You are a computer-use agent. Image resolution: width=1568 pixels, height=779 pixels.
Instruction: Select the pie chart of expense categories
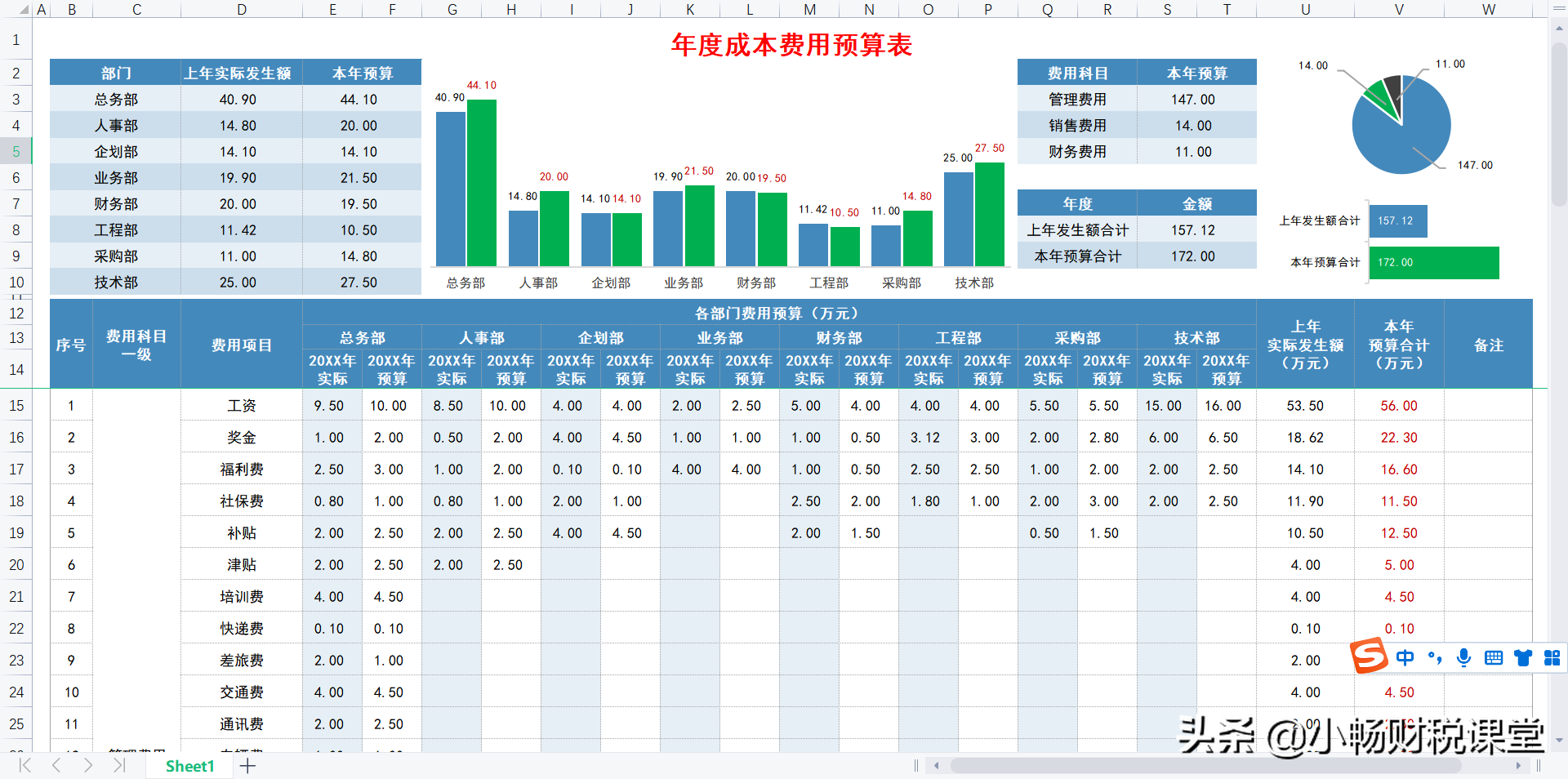tap(1400, 124)
